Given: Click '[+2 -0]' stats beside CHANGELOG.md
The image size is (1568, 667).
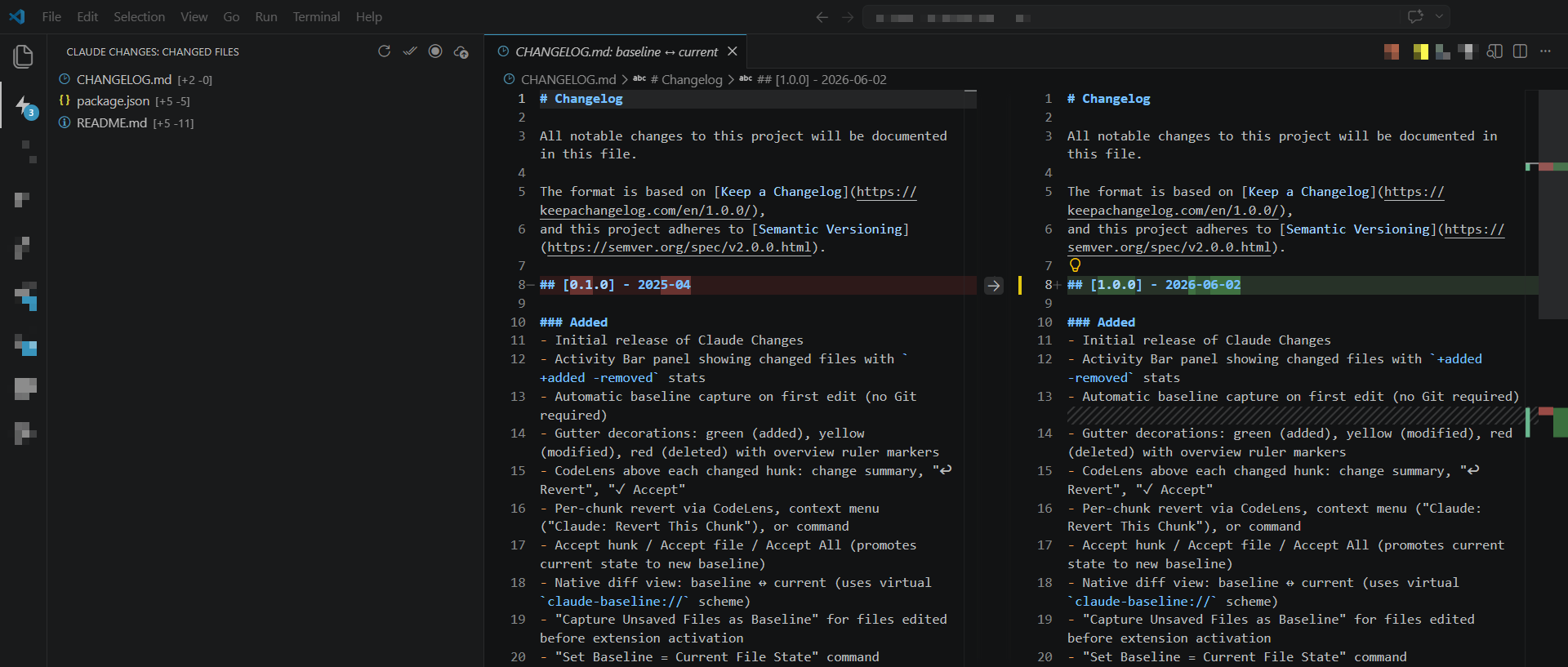Looking at the screenshot, I should pyautogui.click(x=195, y=80).
